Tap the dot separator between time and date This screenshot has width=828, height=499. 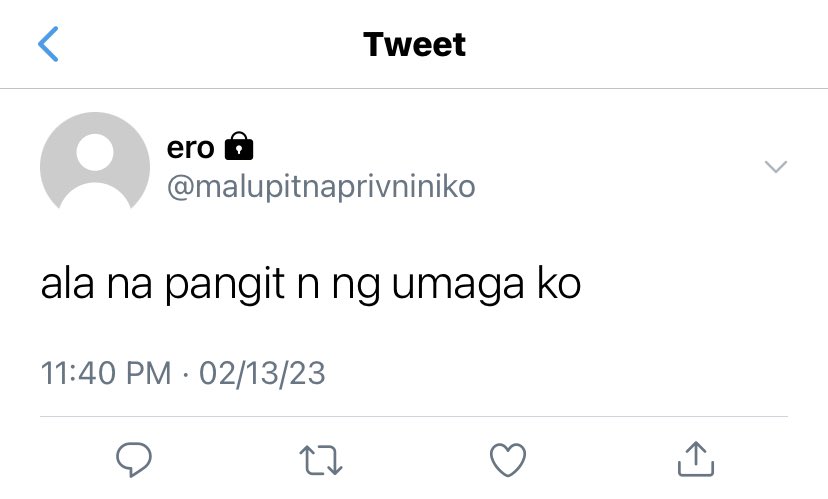pyautogui.click(x=185, y=374)
